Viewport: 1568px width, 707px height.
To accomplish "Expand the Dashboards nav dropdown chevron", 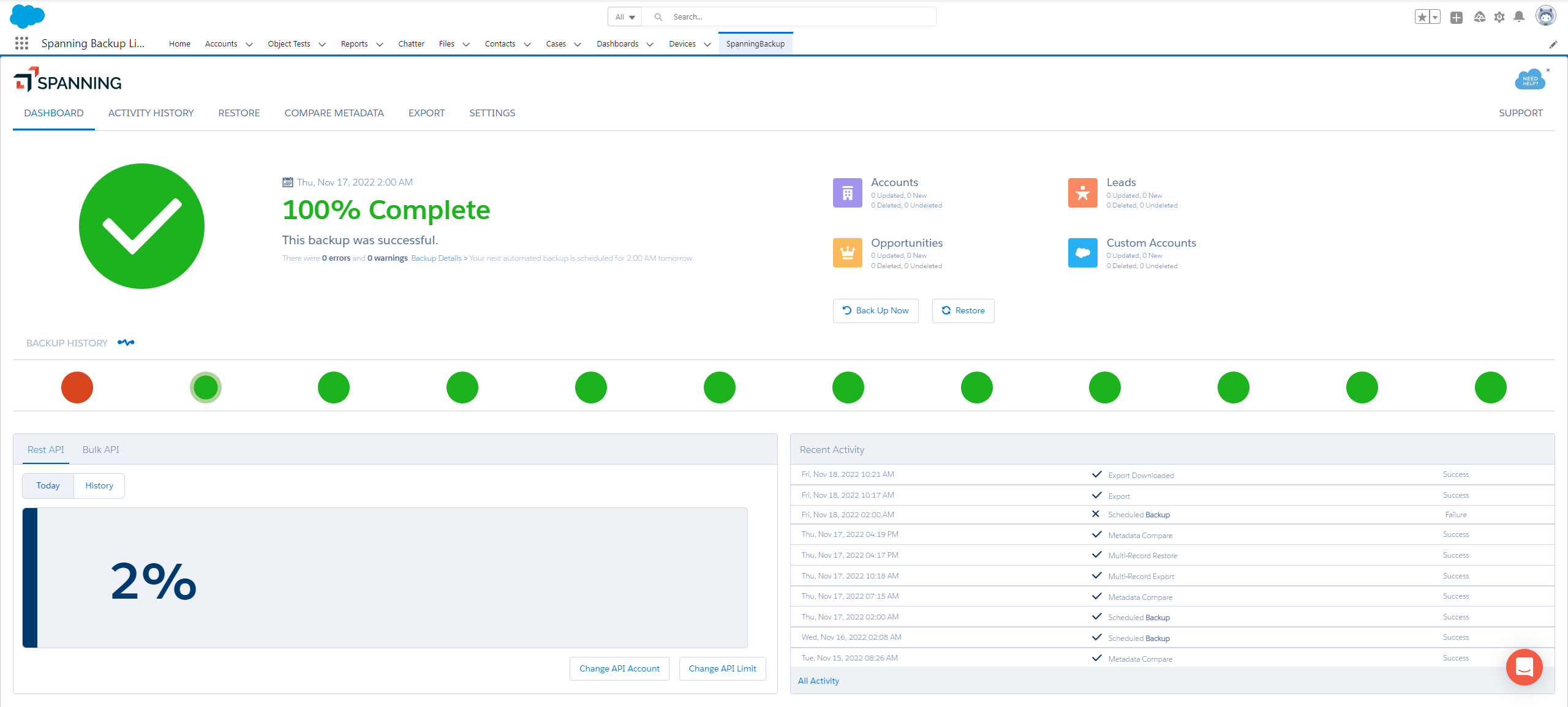I will 650,44.
